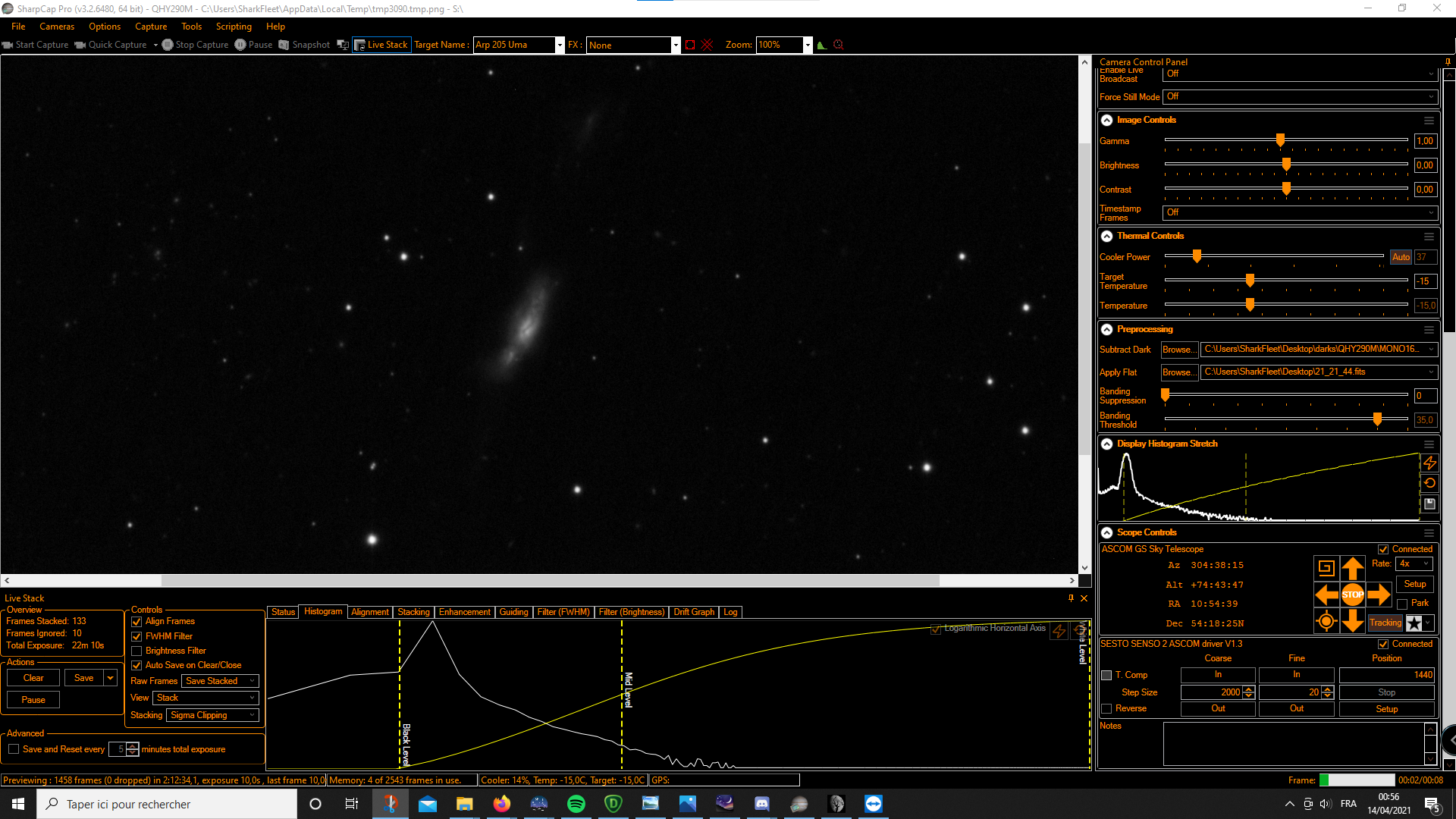
Task: Open Spotify from the taskbar
Action: pos(576,804)
